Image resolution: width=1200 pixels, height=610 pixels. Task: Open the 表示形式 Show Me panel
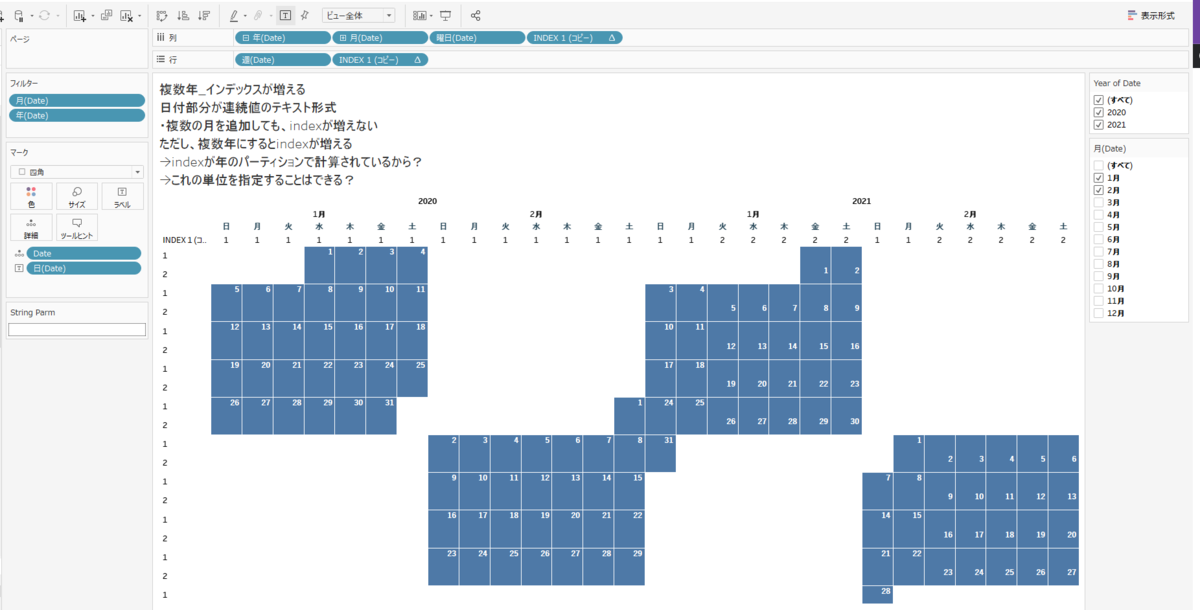[1151, 16]
